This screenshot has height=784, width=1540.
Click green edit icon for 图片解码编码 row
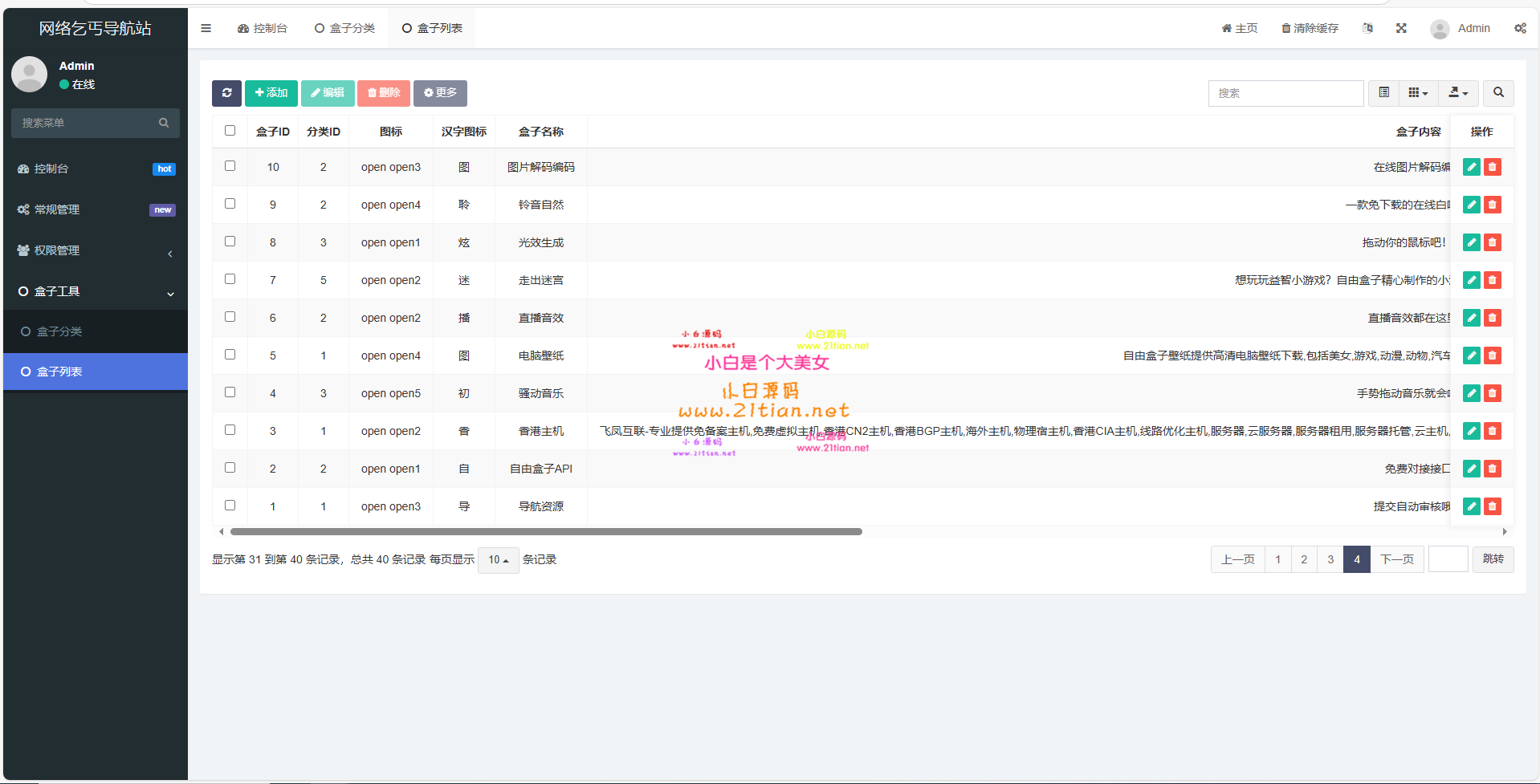point(1471,167)
